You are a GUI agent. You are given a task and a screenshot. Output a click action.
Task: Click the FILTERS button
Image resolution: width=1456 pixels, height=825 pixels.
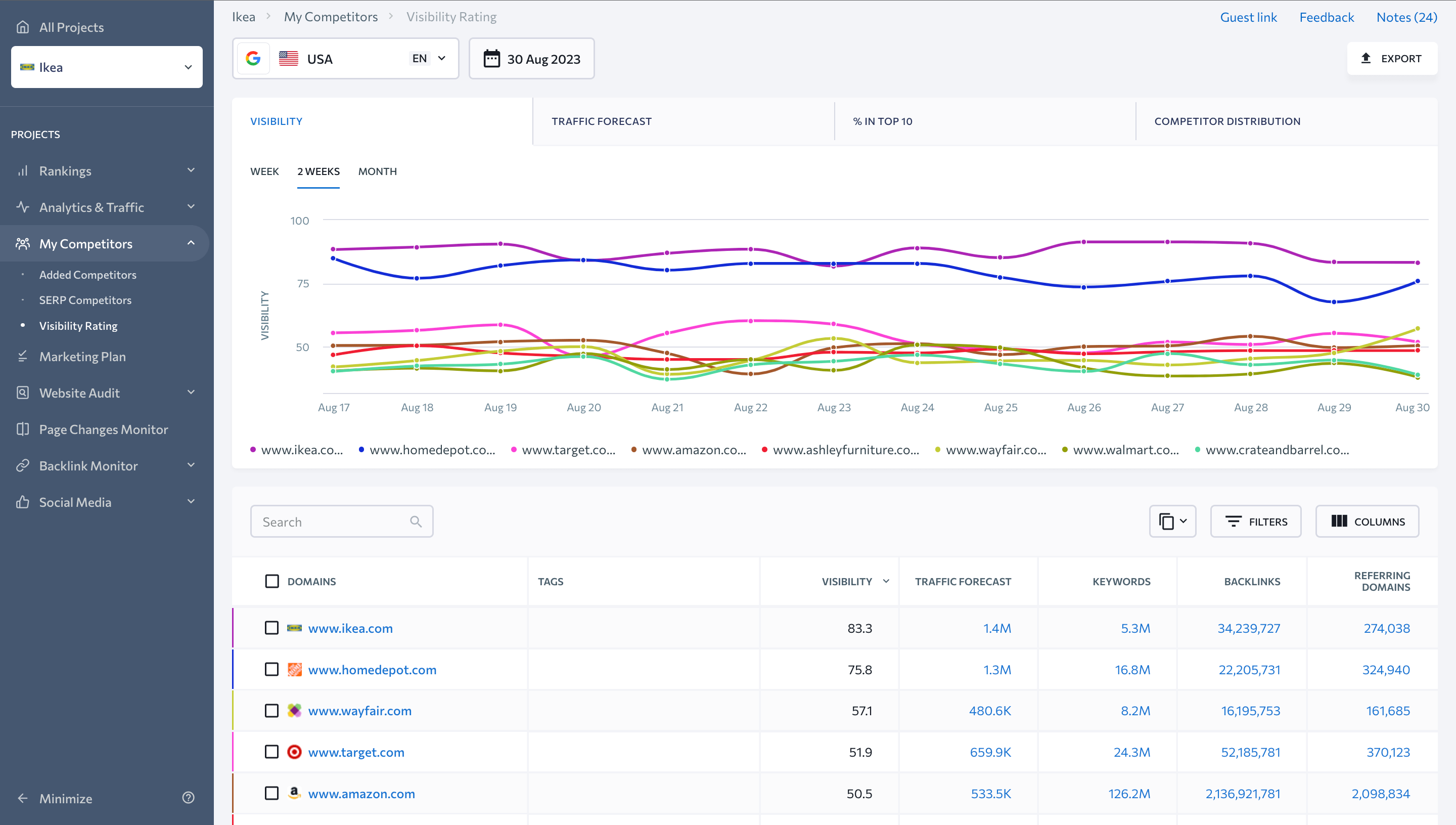(x=1255, y=522)
